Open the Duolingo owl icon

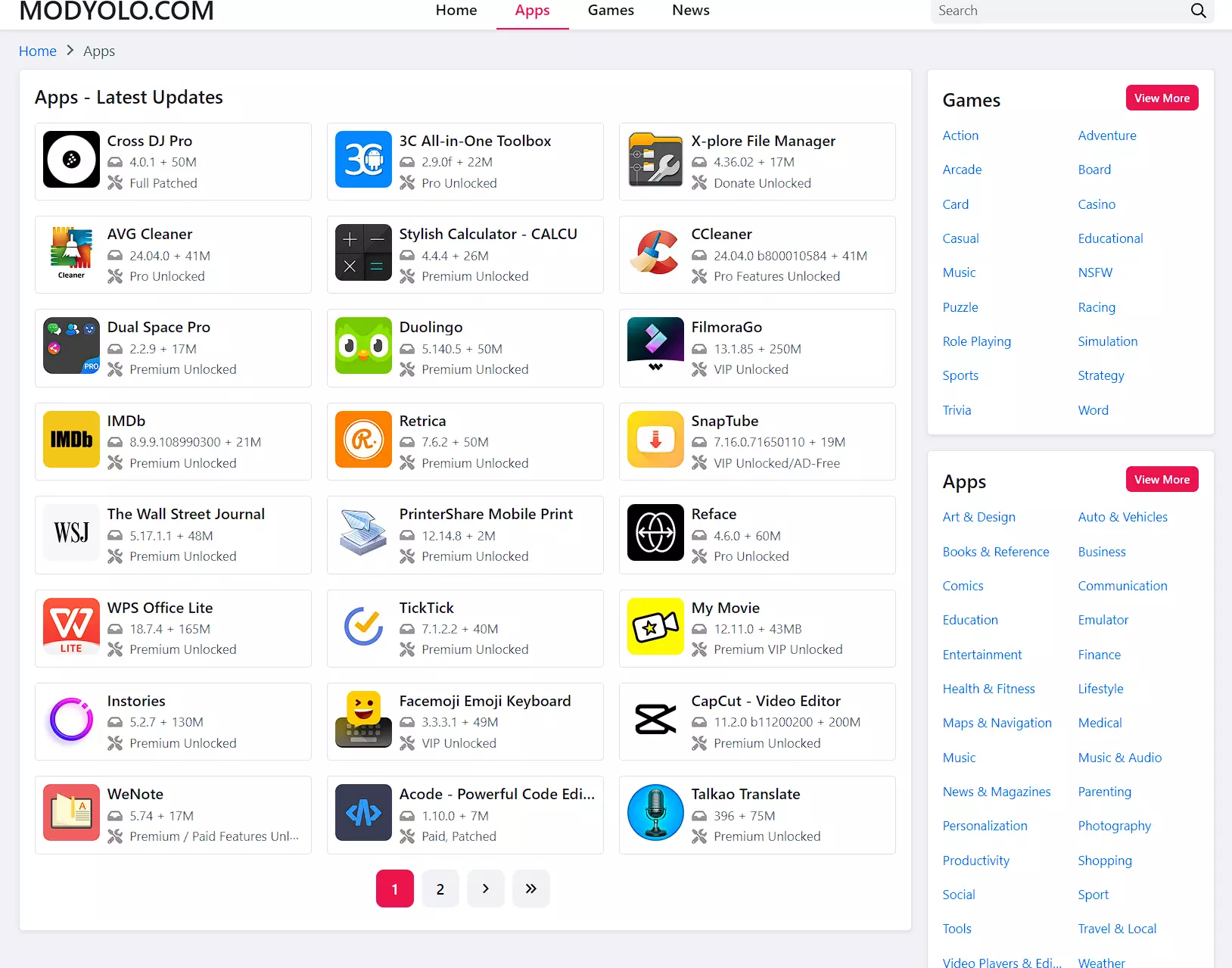coord(363,346)
